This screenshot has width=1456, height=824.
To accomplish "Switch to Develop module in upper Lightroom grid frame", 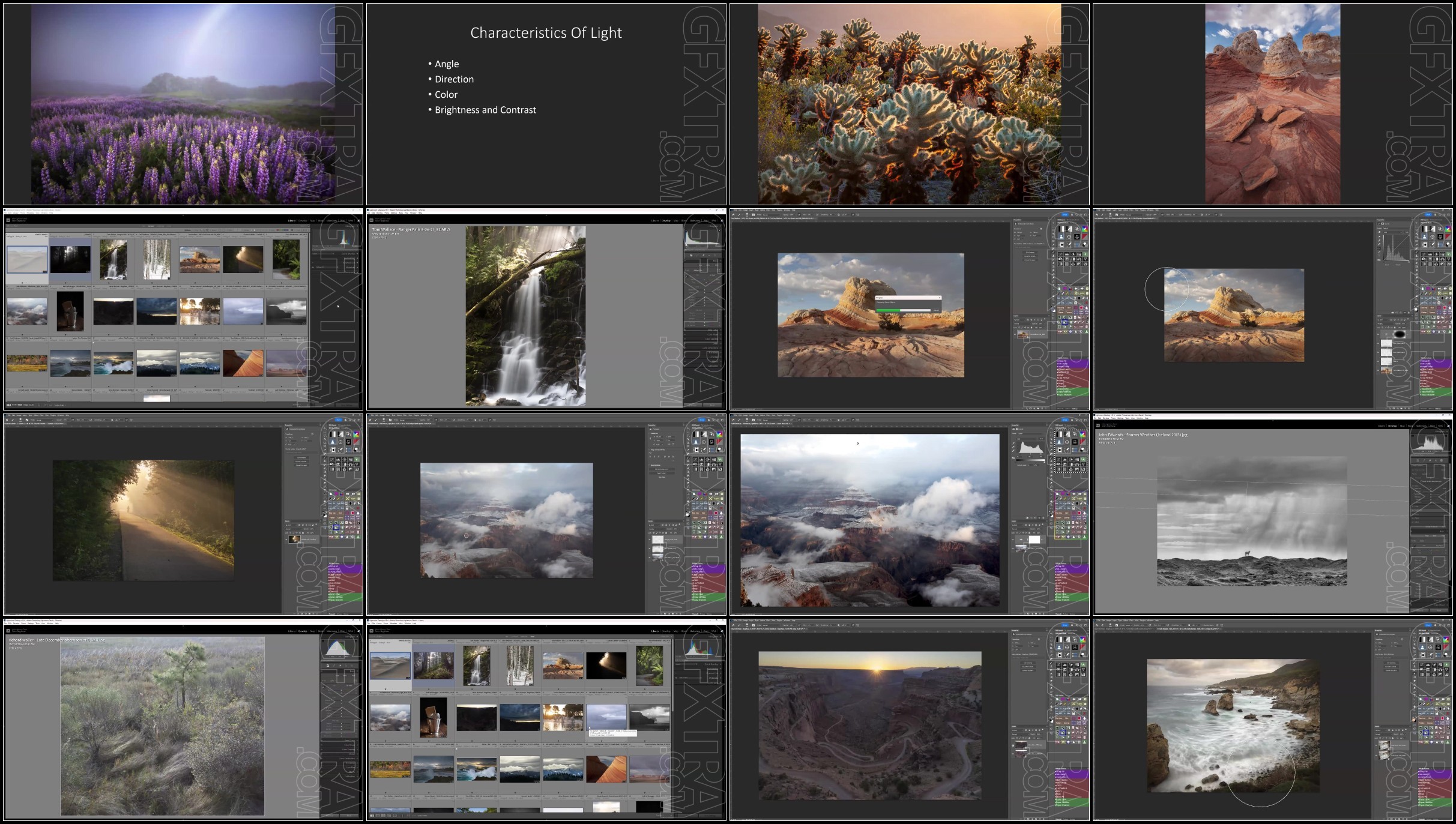I will [303, 221].
